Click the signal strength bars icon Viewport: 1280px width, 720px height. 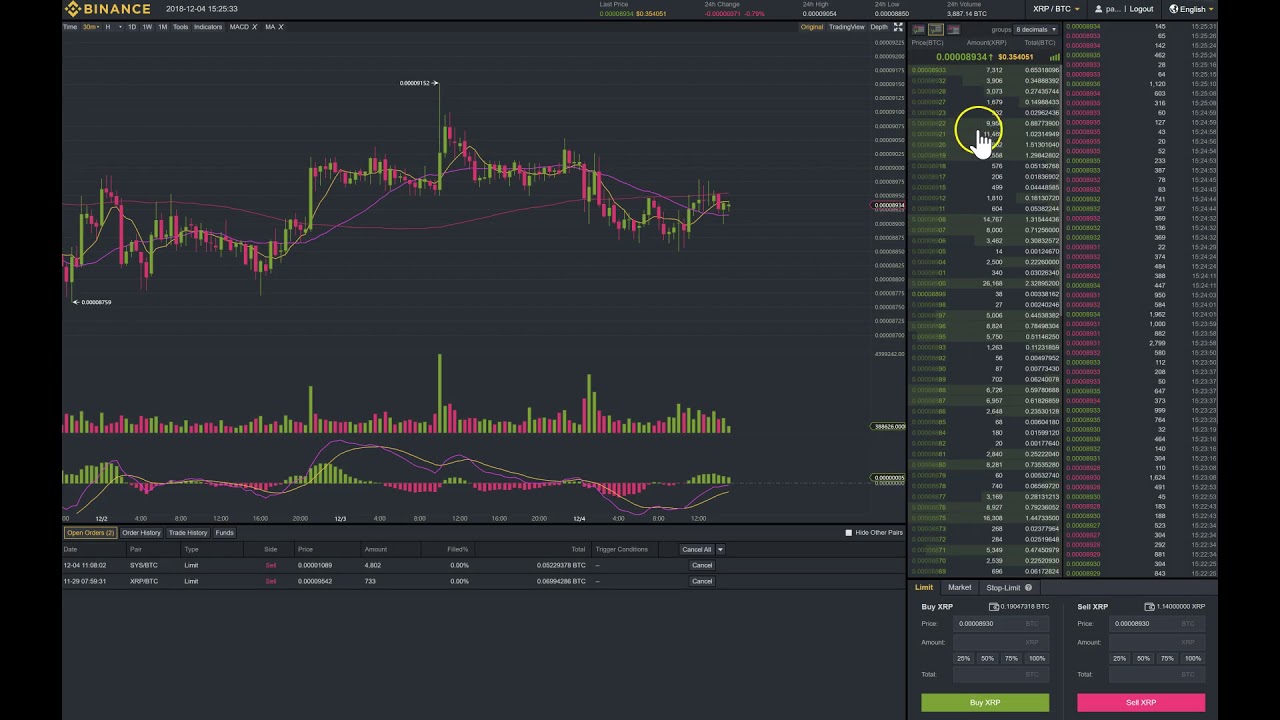tap(1054, 57)
